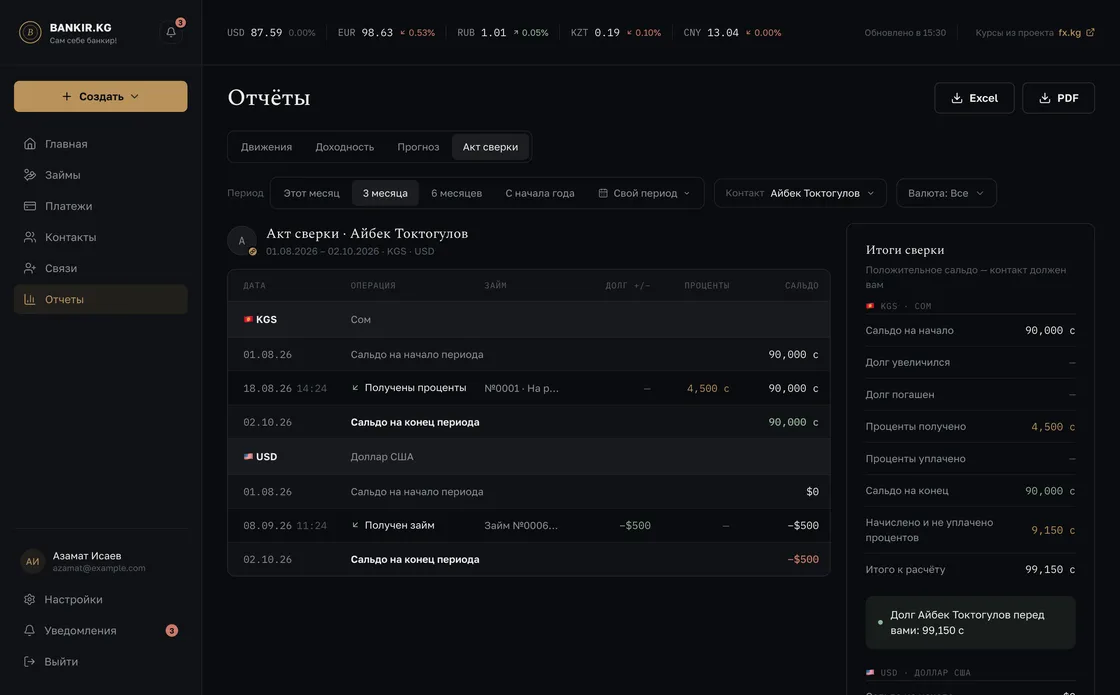
Task: Click the USD 87.59 exchange rate
Action: tap(271, 33)
